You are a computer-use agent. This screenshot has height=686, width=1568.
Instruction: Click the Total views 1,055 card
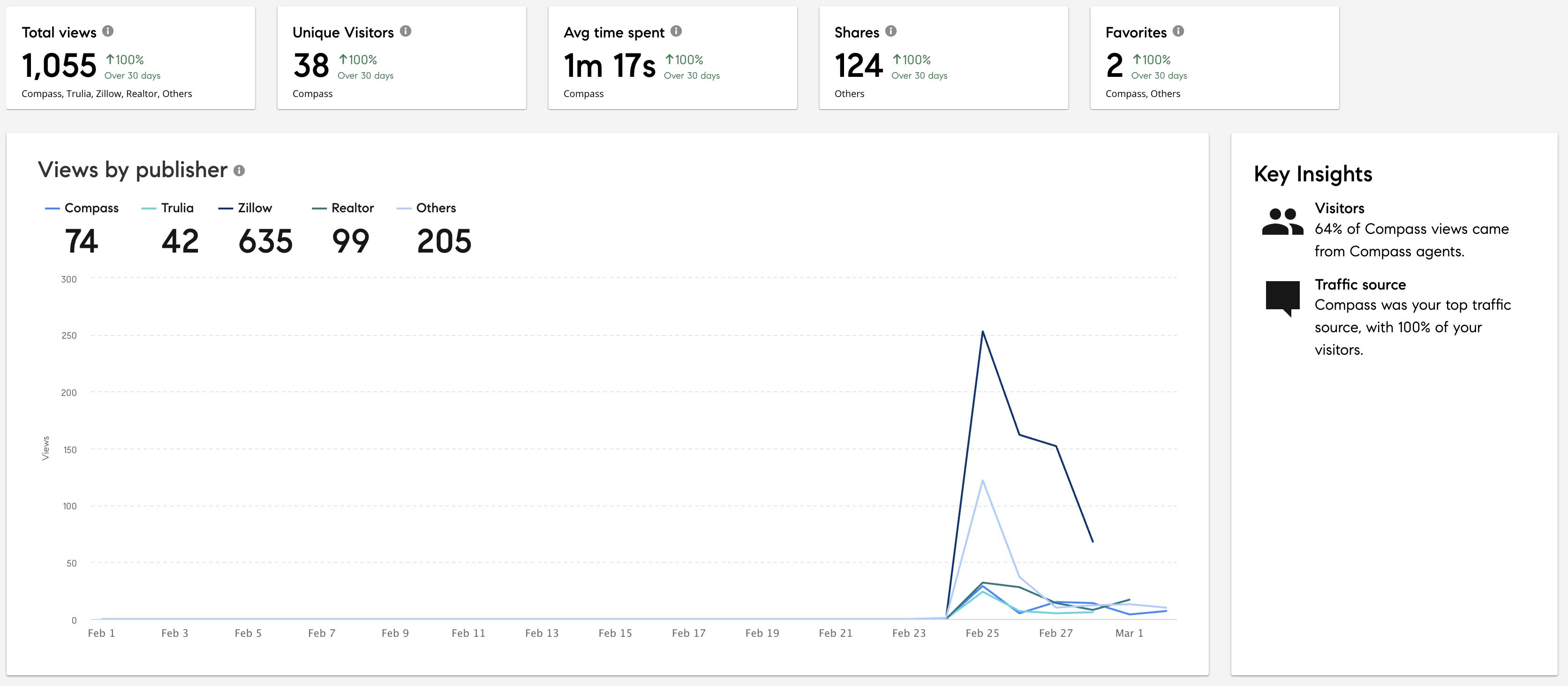130,59
